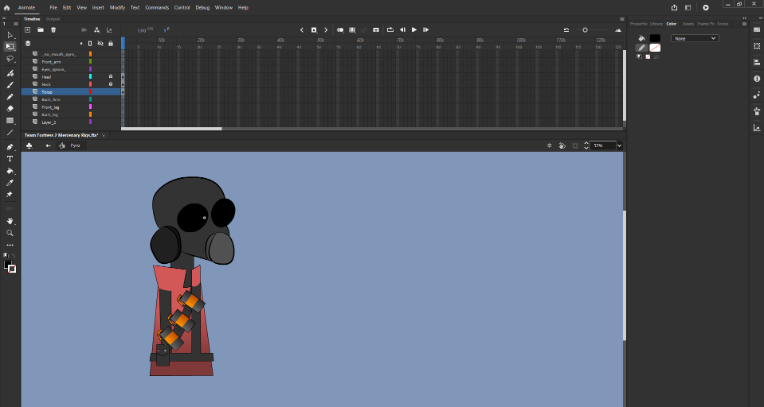Click the back arrow in the edit bar

(48, 146)
